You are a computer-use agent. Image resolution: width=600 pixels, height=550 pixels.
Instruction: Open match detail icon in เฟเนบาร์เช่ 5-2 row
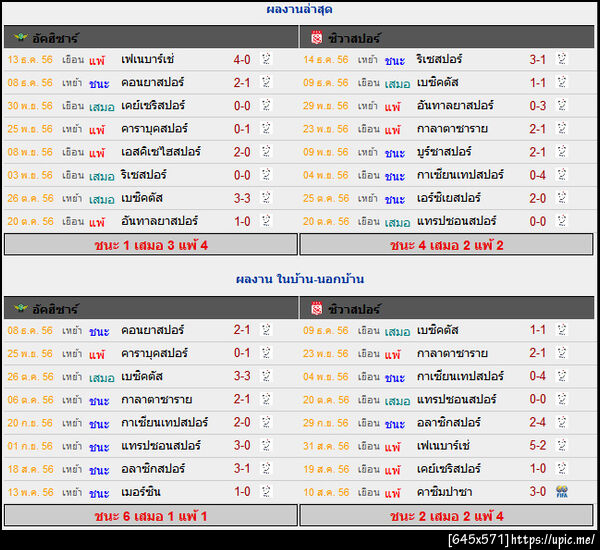point(562,446)
